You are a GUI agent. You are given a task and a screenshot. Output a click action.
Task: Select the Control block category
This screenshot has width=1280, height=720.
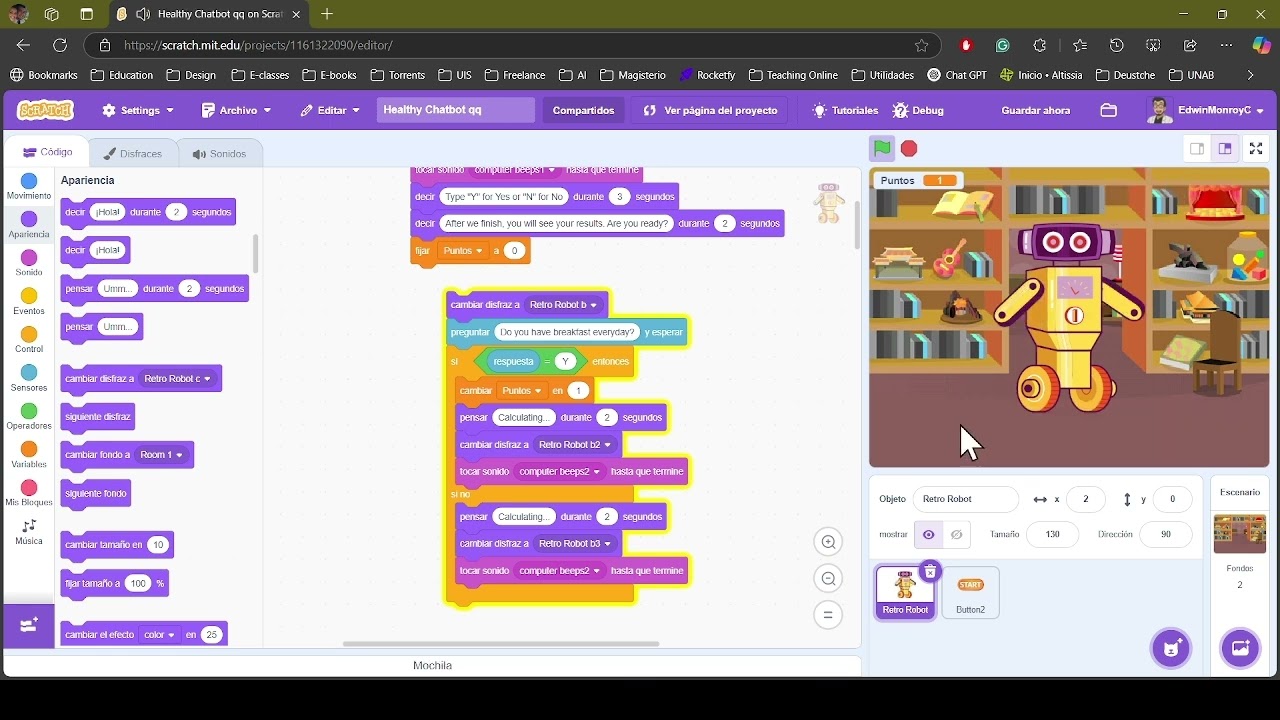click(29, 340)
